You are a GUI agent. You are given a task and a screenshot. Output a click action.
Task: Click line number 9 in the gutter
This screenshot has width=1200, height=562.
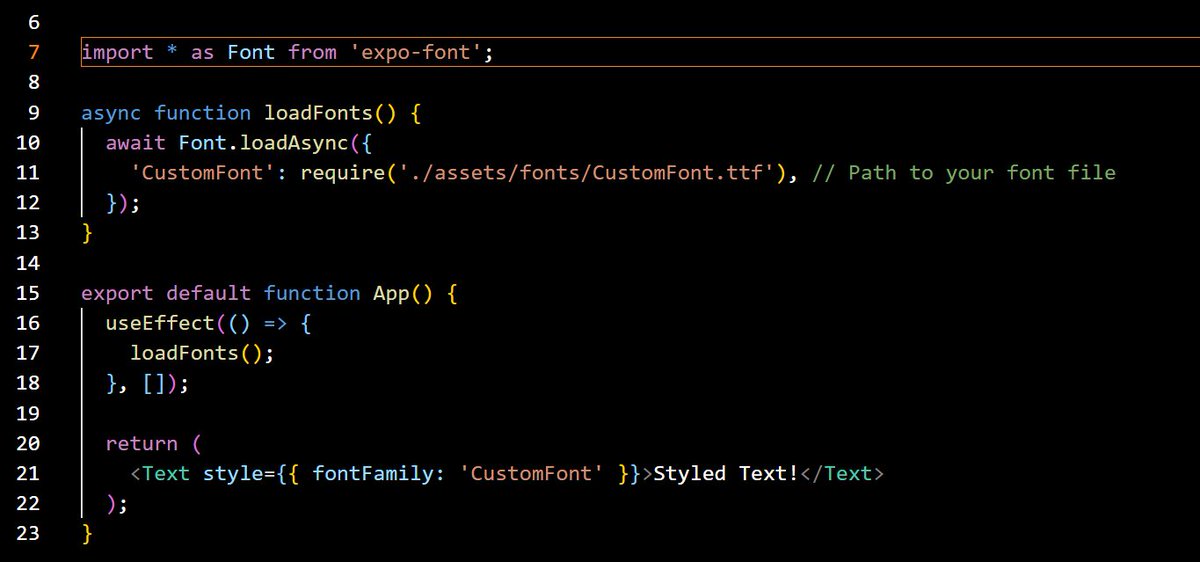coord(34,112)
